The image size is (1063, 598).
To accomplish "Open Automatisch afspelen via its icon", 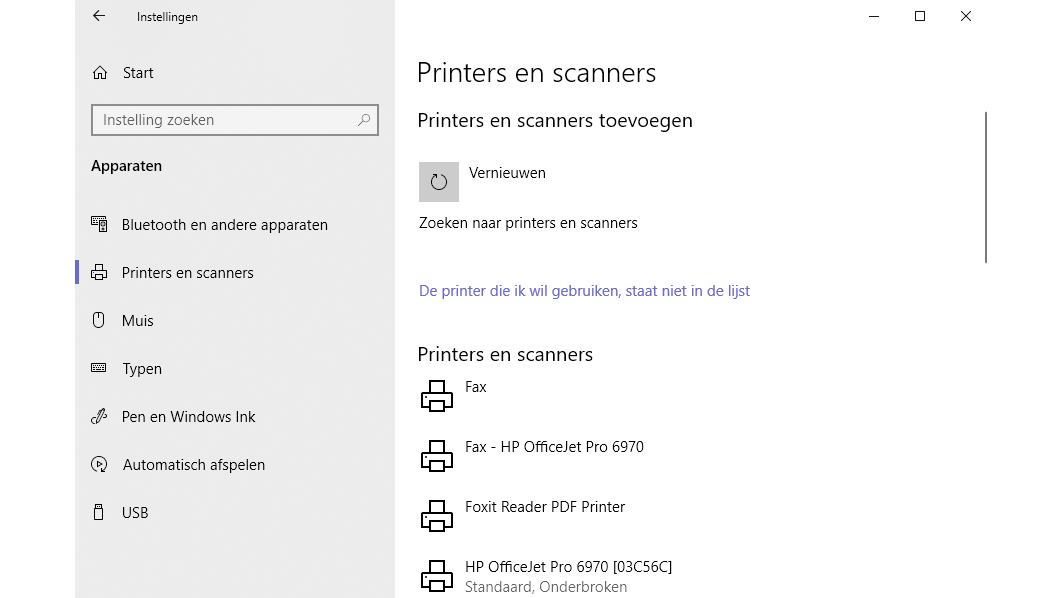I will (99, 464).
